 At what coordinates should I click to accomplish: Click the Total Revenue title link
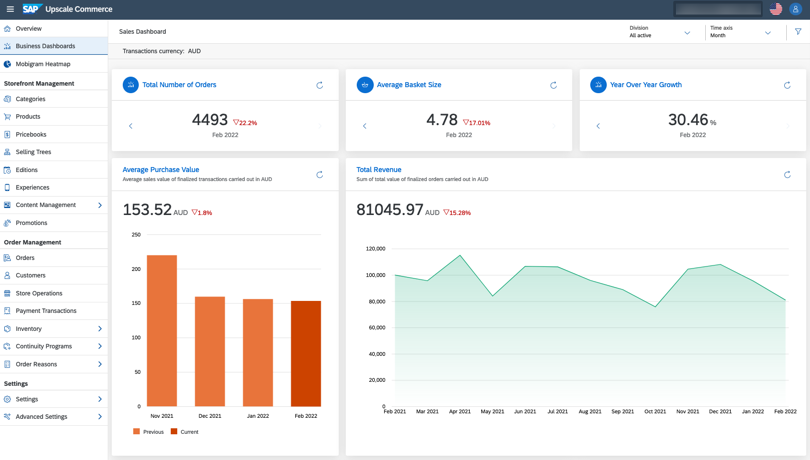point(379,170)
